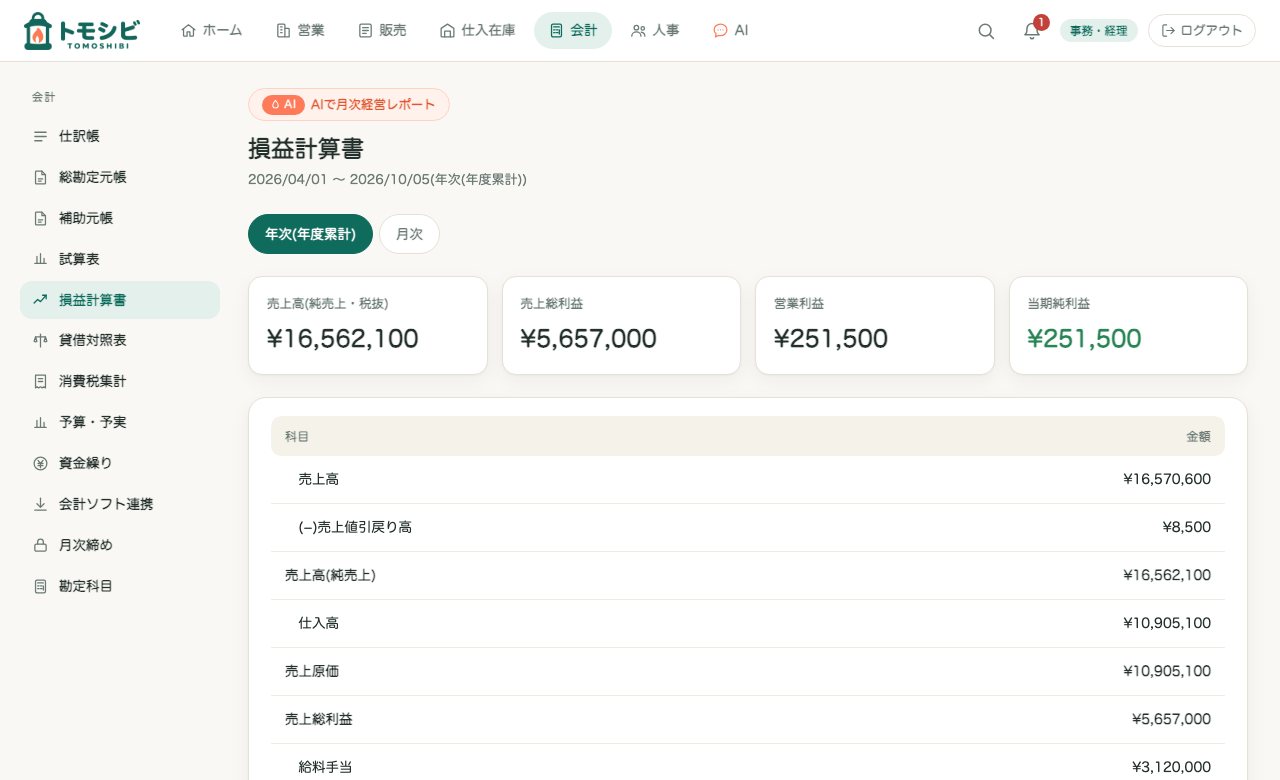Viewport: 1280px width, 780px height.
Task: Click the 総勘定元帳 document icon
Action: (x=41, y=177)
